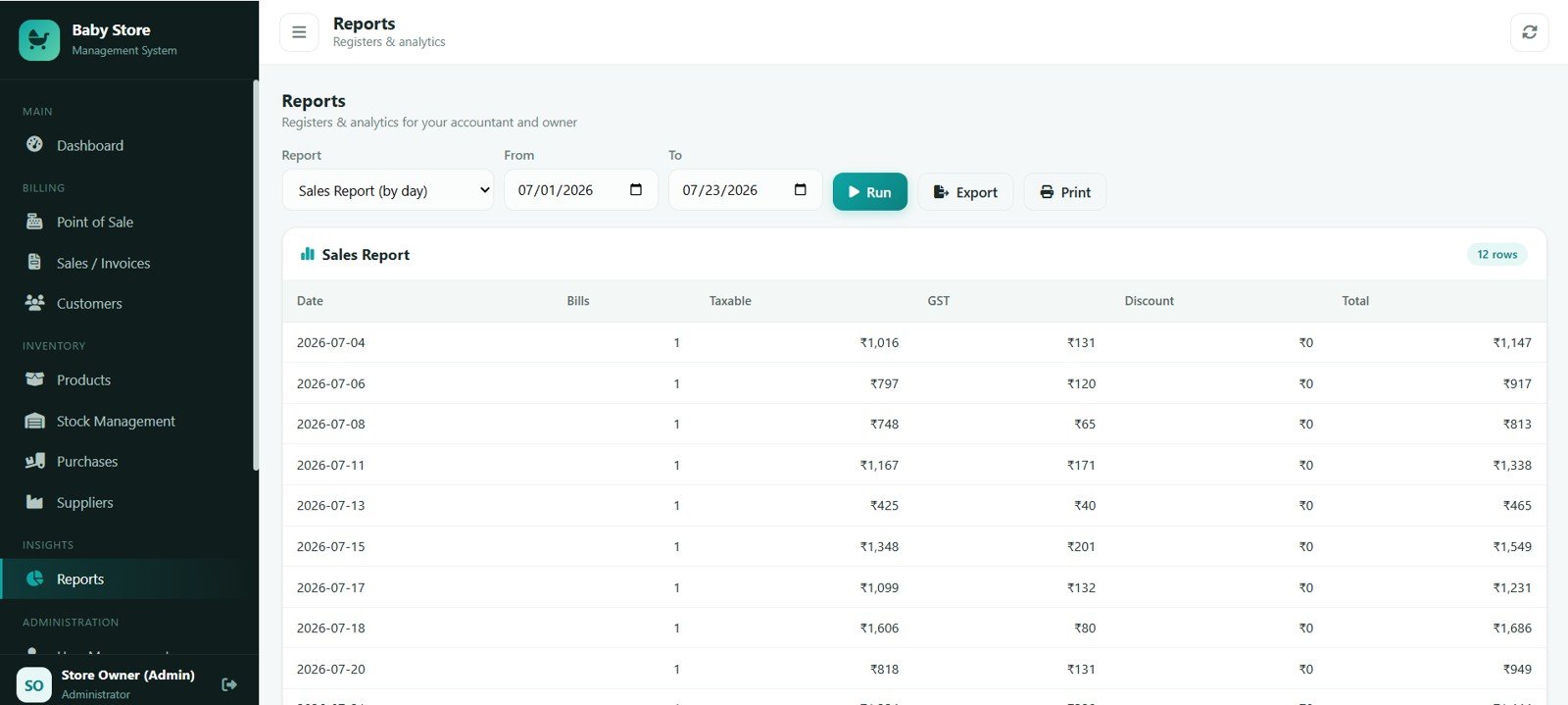1568x705 pixels.
Task: Click taxable amount ₹797
Action: 884,383
